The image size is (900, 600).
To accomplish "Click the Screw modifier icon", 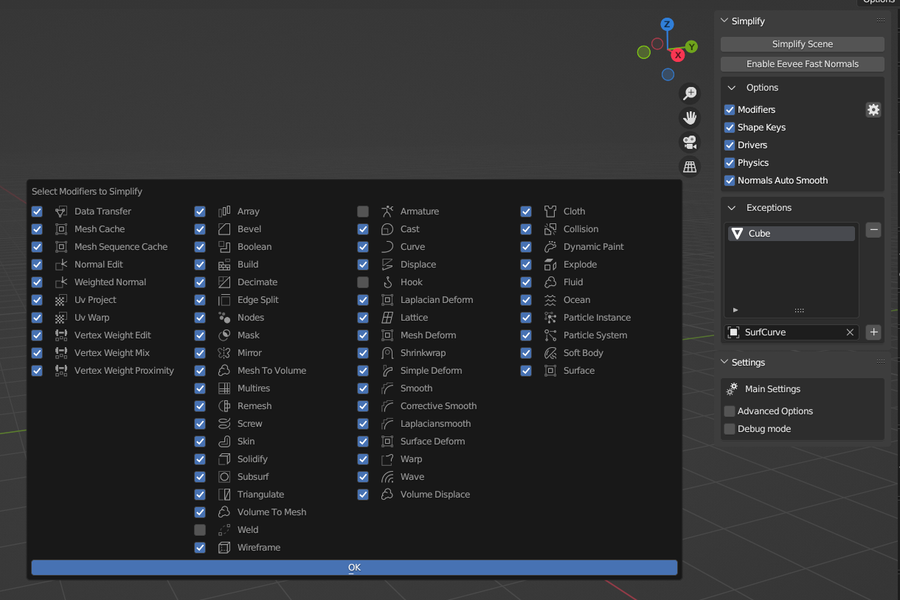I will pyautogui.click(x=224, y=424).
